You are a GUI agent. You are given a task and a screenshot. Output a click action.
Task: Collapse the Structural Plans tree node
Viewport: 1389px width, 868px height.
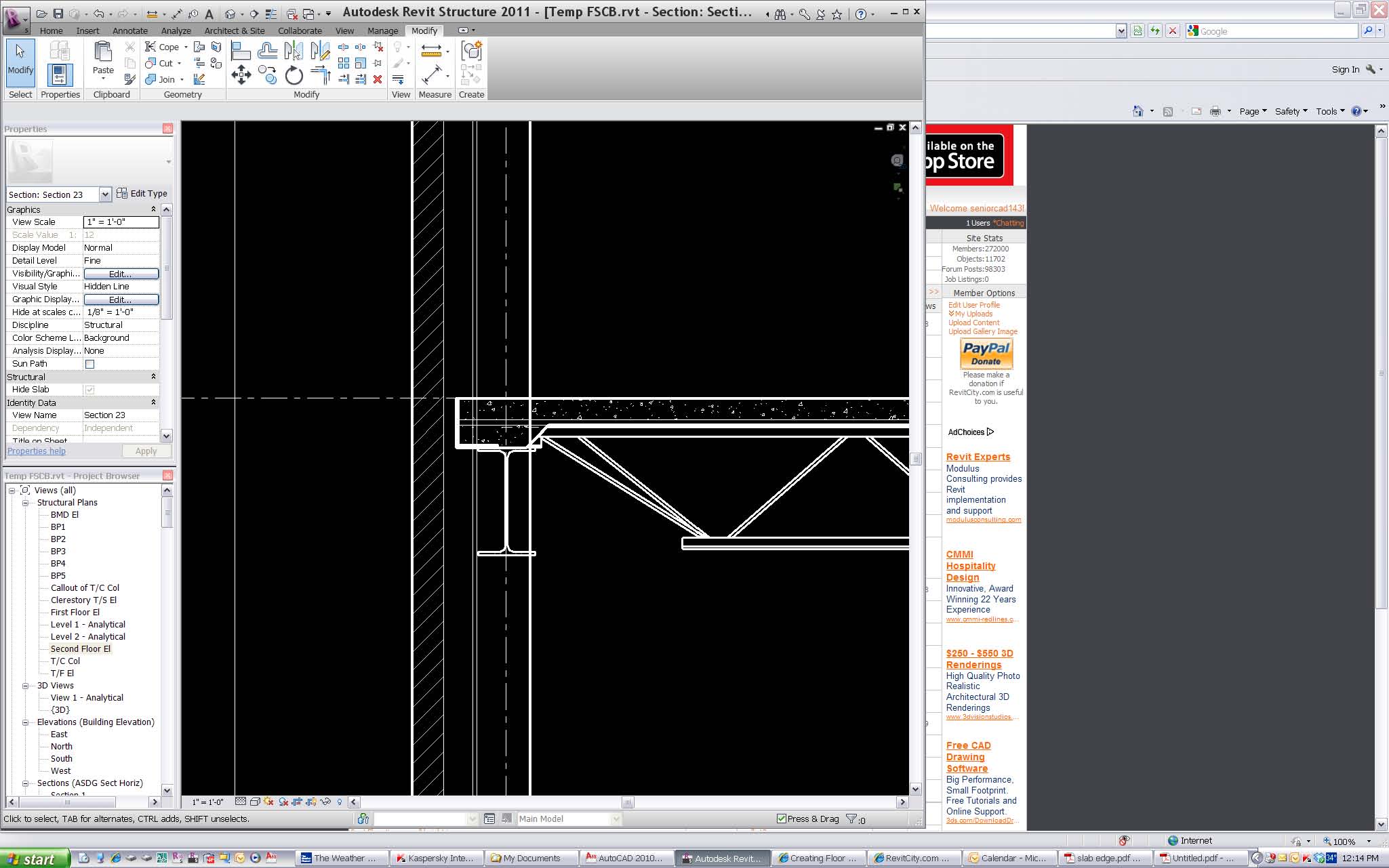pos(25,503)
